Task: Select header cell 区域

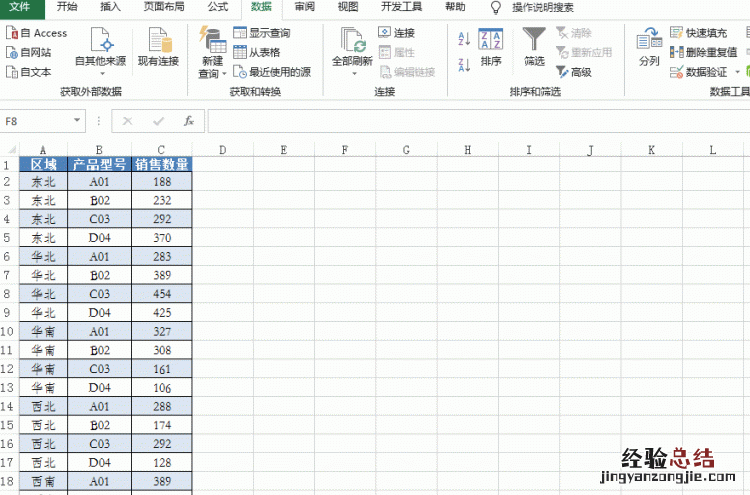Action: (44, 165)
